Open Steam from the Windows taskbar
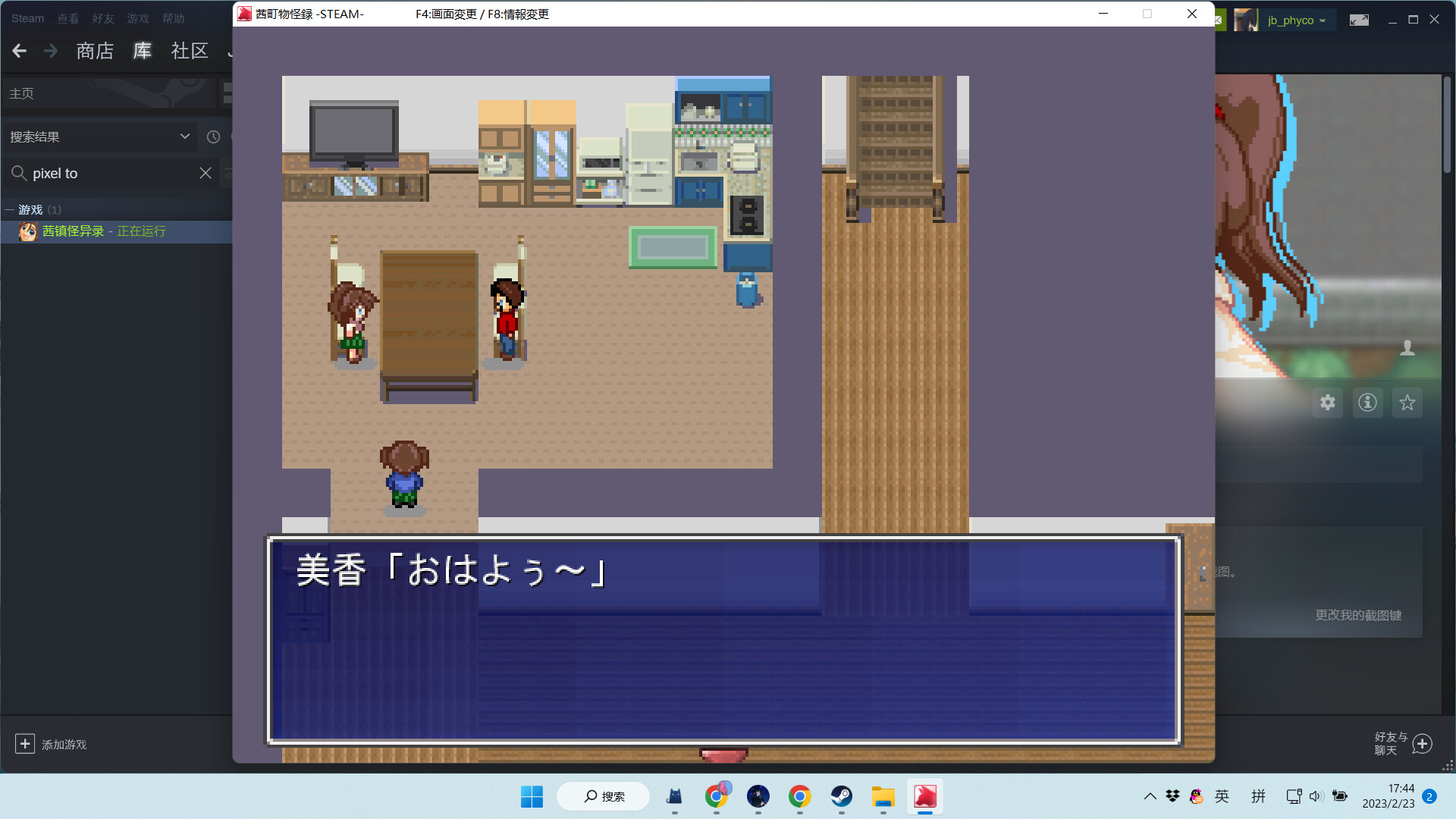The image size is (1456, 819). tap(841, 796)
